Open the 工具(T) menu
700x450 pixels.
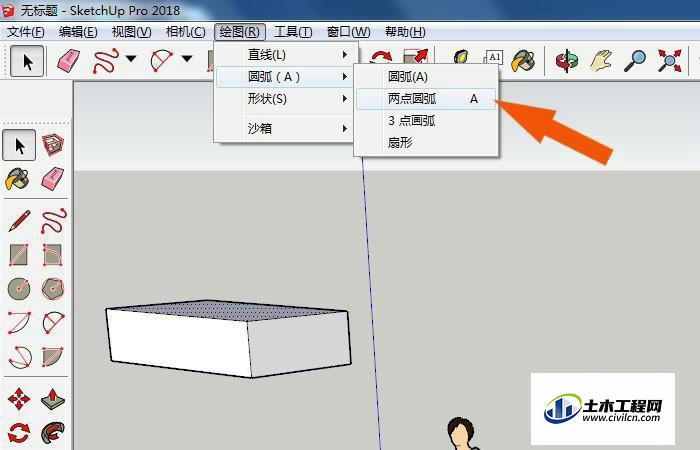pos(293,32)
